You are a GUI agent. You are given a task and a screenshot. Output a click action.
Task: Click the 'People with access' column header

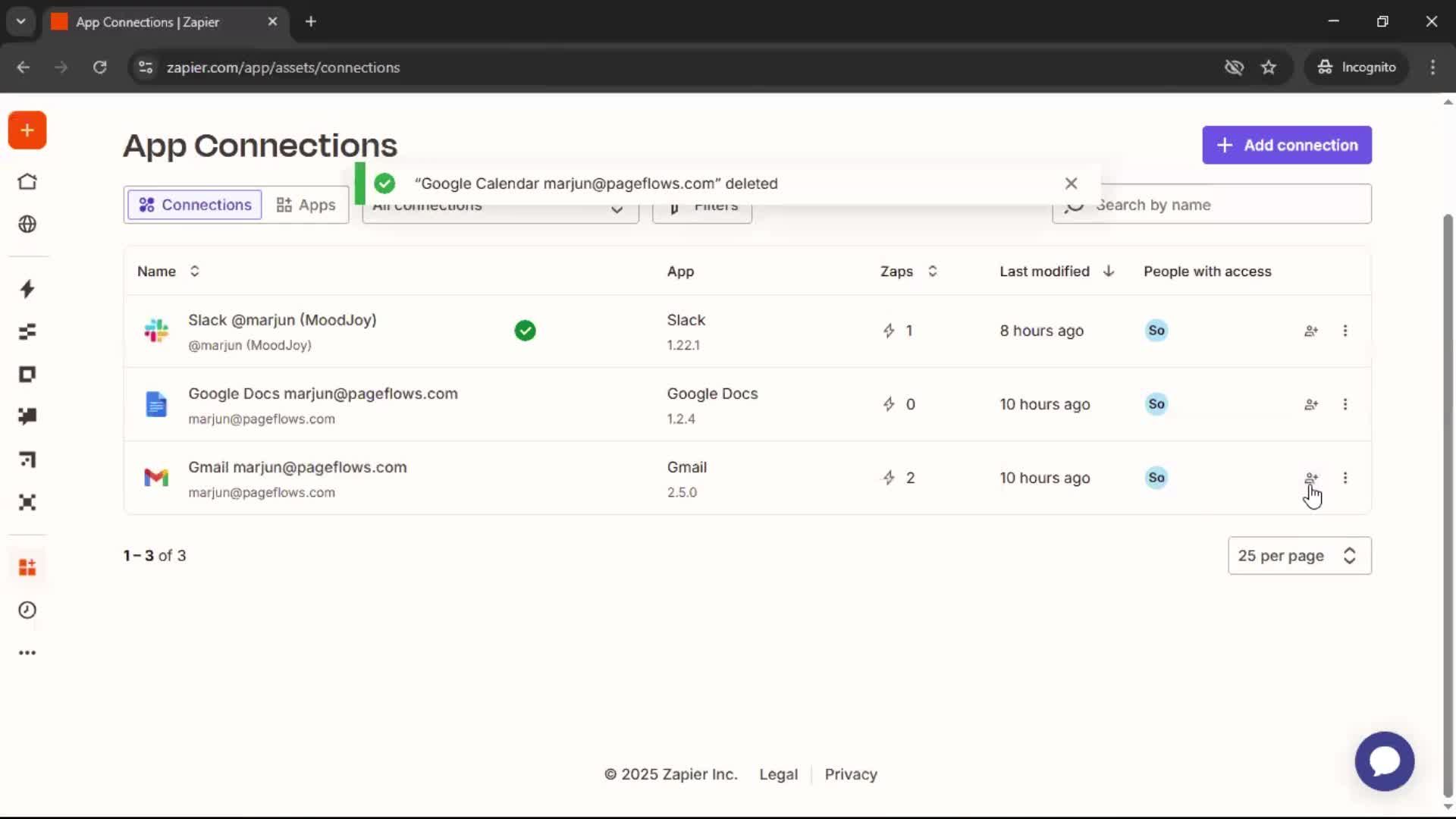[x=1207, y=271]
